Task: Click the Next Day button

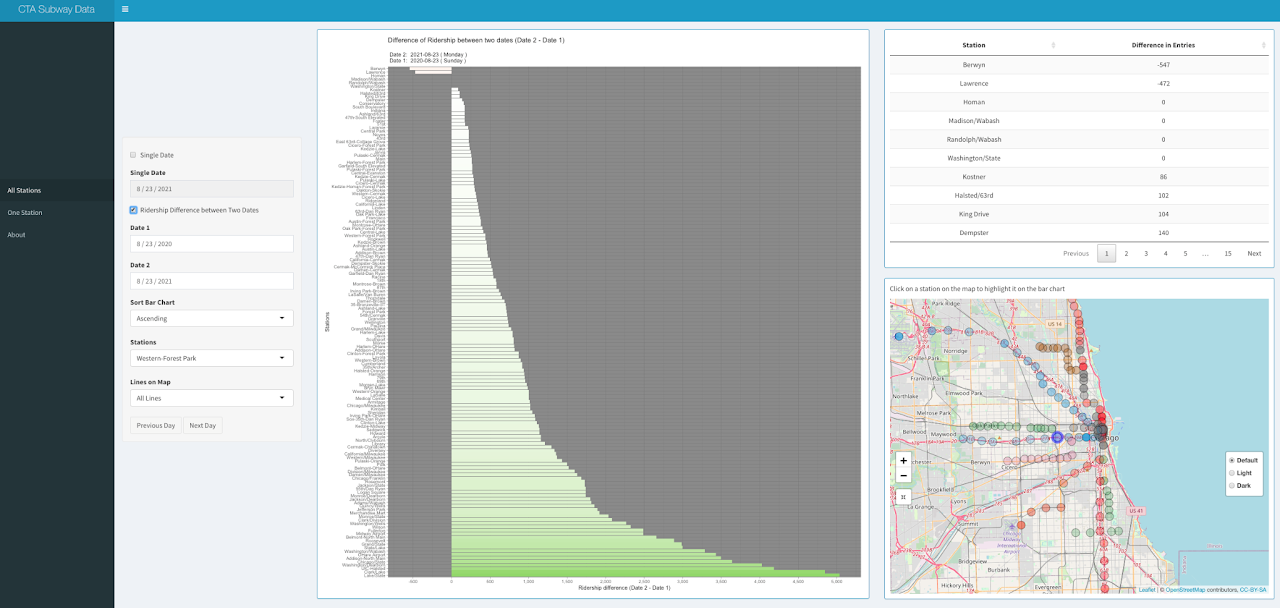Action: click(203, 425)
